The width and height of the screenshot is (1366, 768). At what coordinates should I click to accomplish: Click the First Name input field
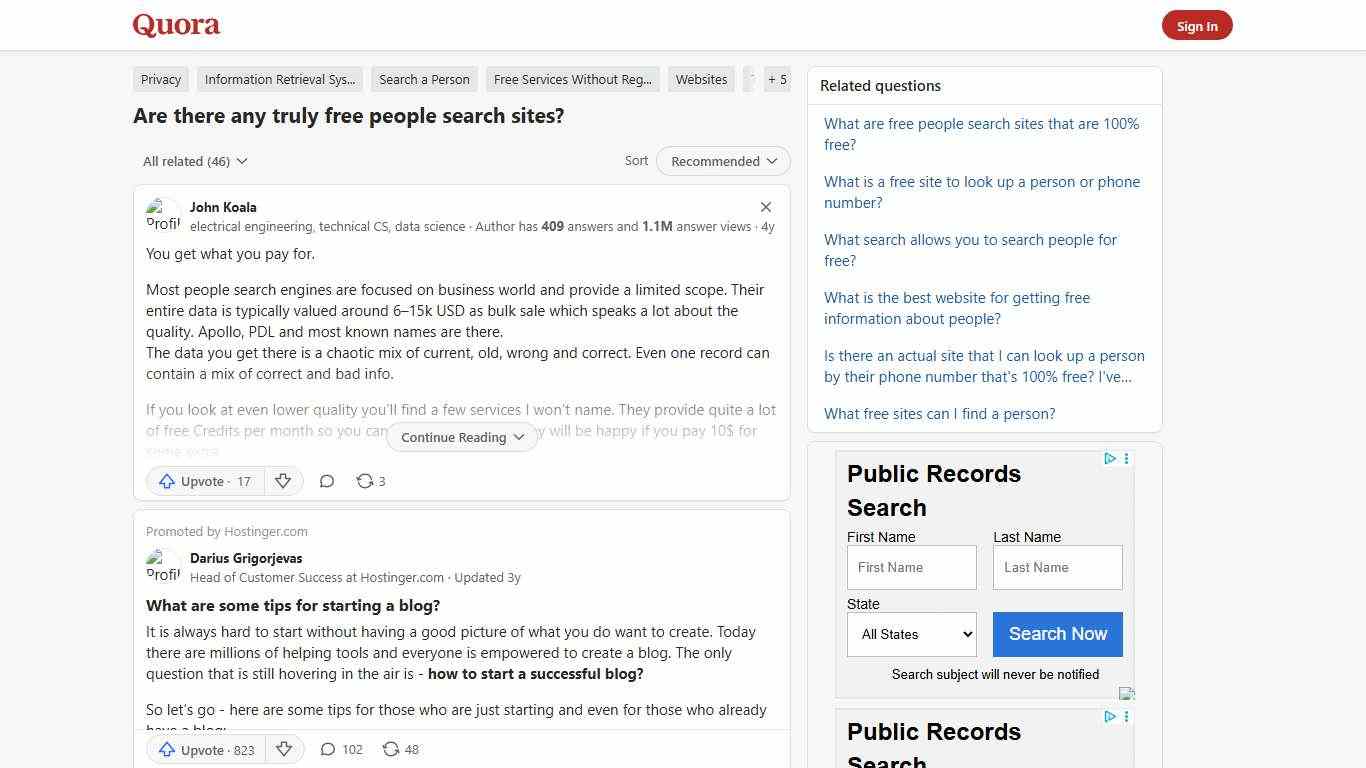point(911,567)
